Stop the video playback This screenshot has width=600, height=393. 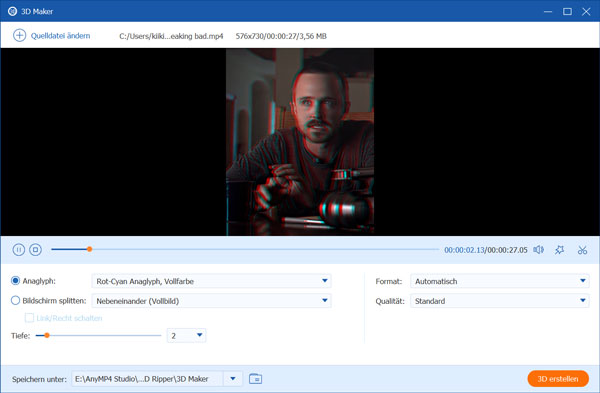[36, 250]
